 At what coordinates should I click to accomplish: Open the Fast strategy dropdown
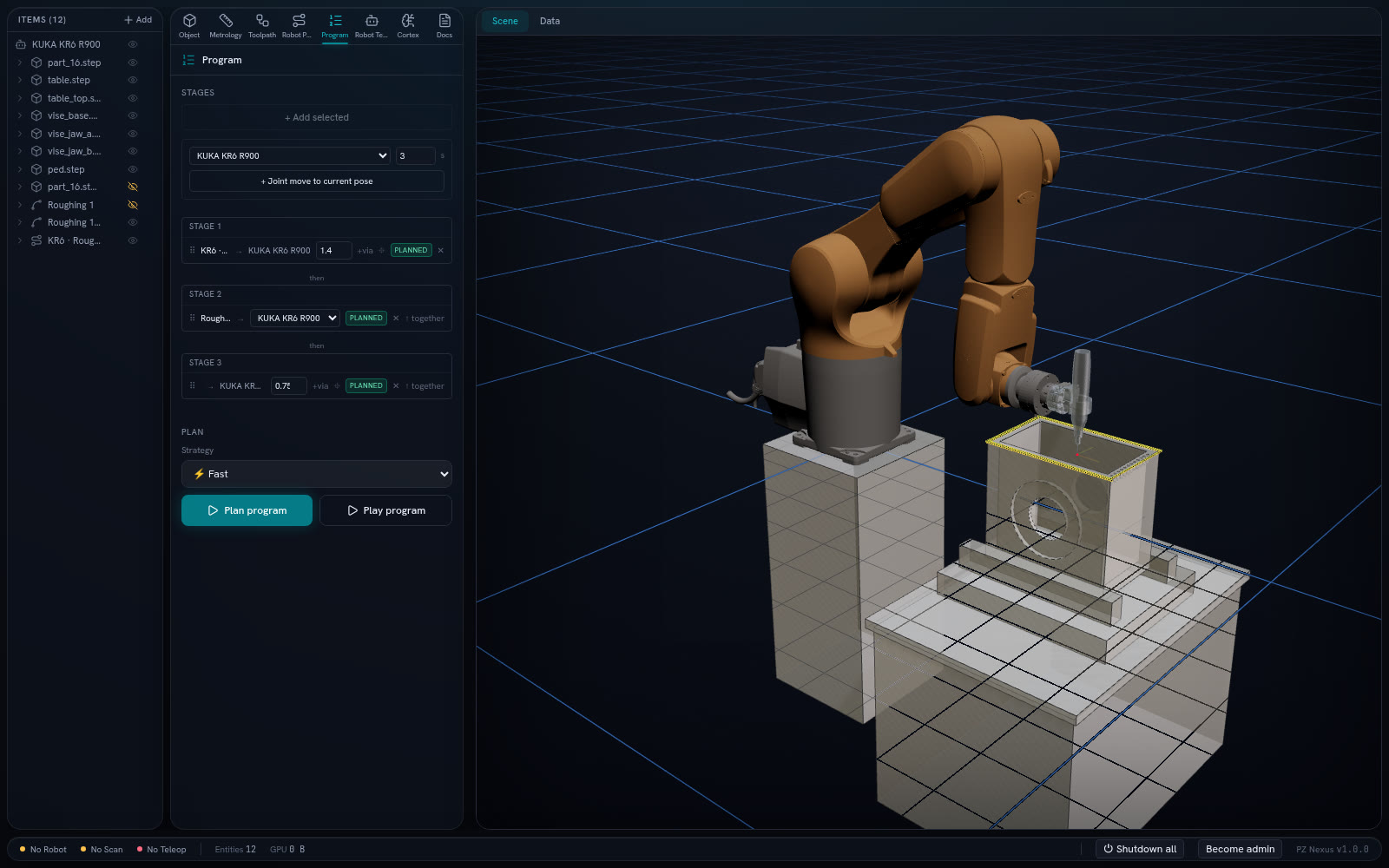click(x=317, y=474)
